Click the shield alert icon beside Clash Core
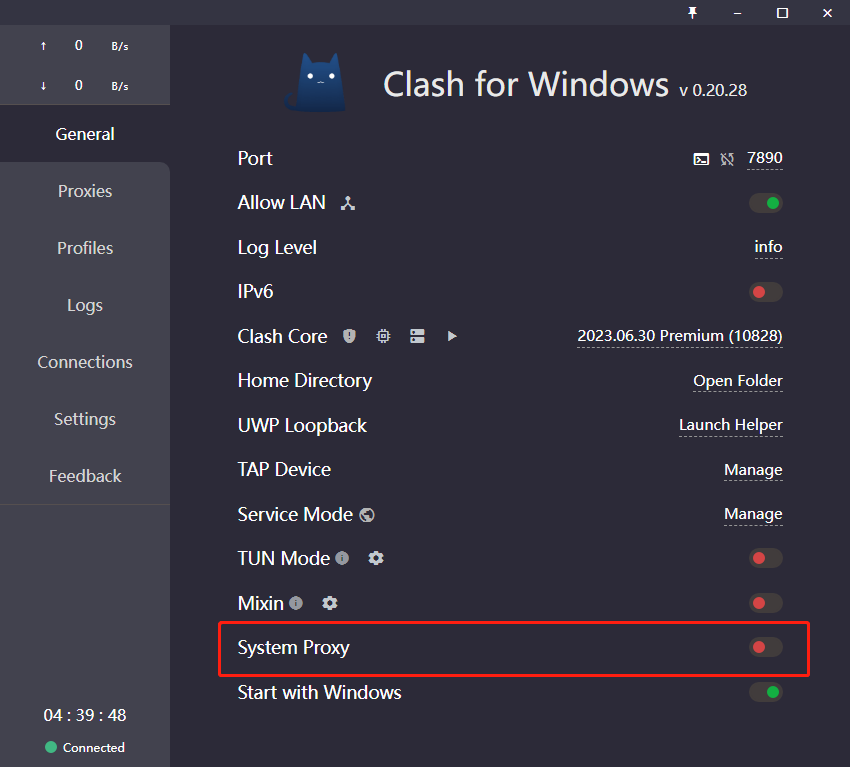Image resolution: width=850 pixels, height=767 pixels. pyautogui.click(x=349, y=336)
